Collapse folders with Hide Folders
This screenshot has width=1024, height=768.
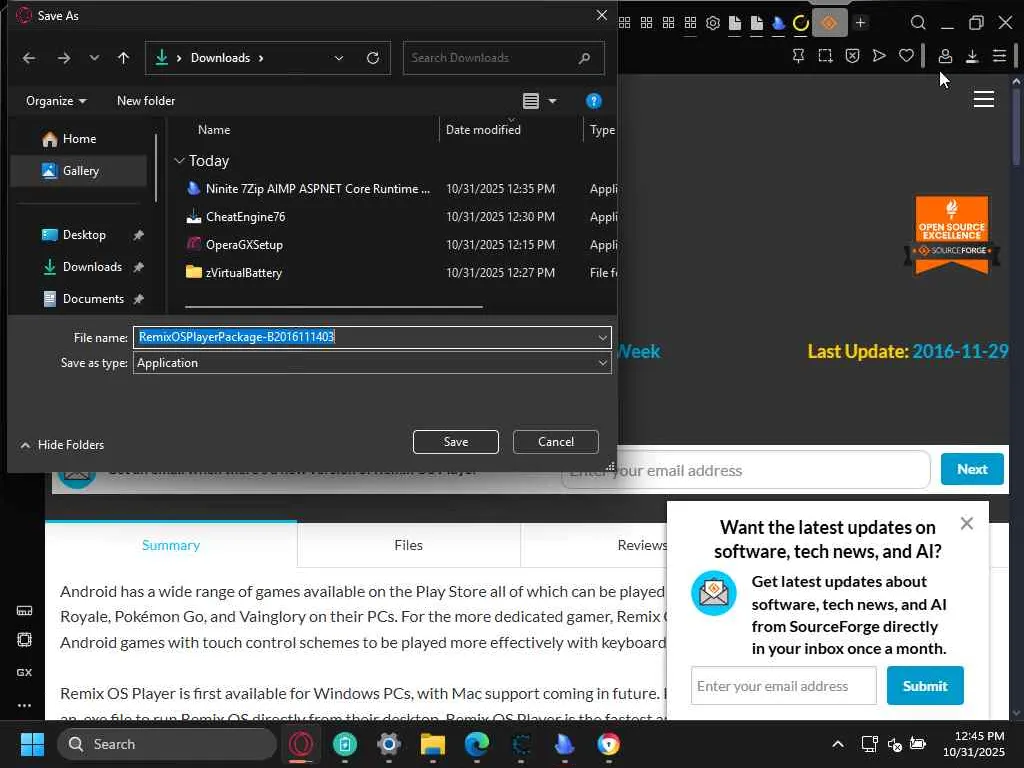click(62, 445)
